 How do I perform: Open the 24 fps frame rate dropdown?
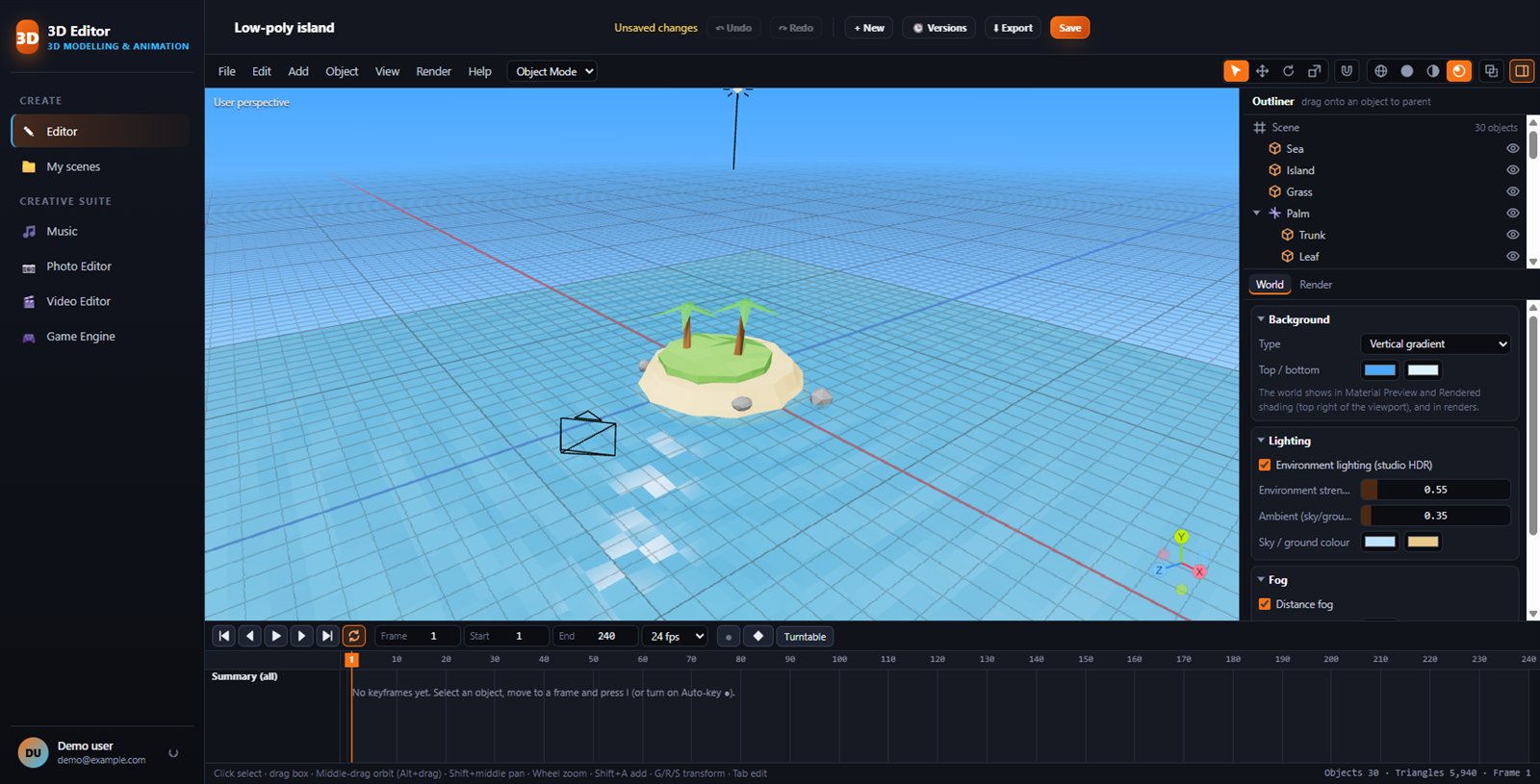click(x=678, y=636)
